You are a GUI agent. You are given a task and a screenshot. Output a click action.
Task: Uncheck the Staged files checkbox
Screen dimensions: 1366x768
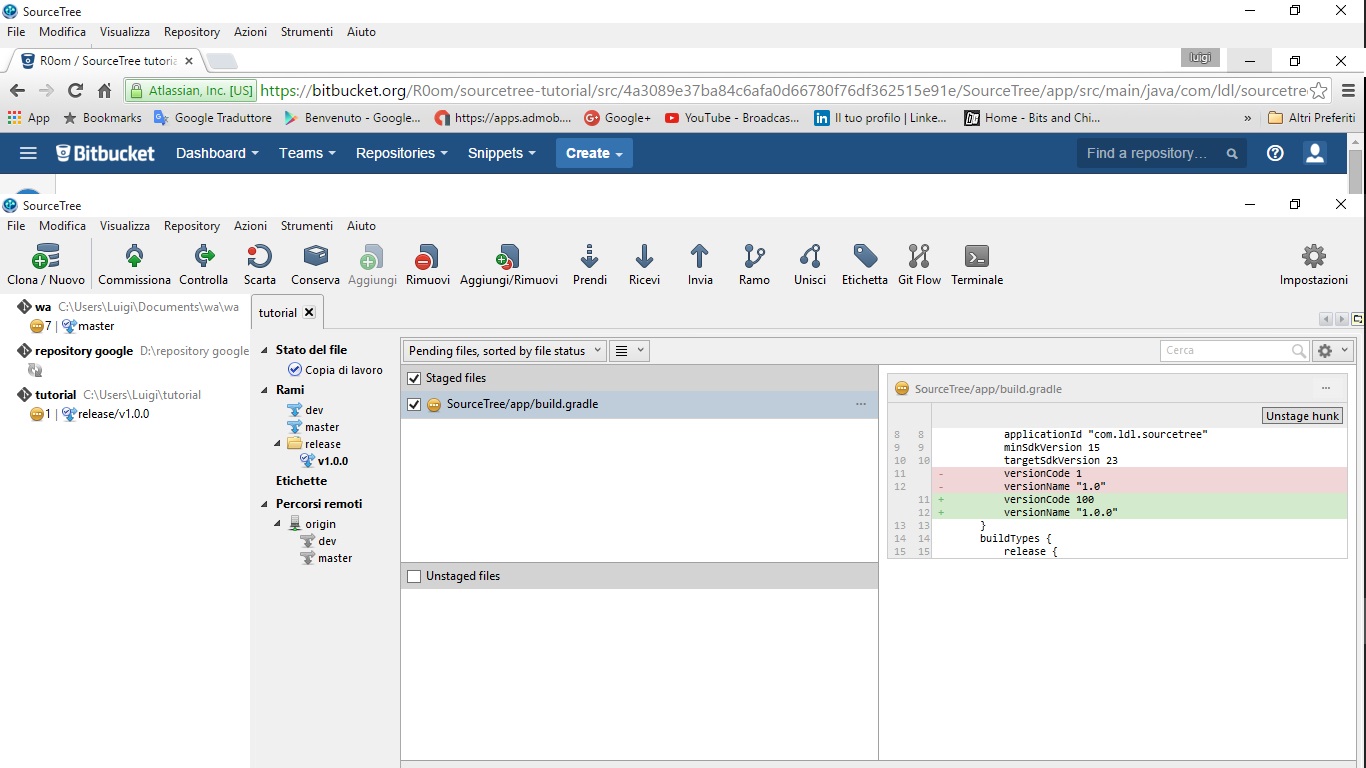(x=414, y=378)
